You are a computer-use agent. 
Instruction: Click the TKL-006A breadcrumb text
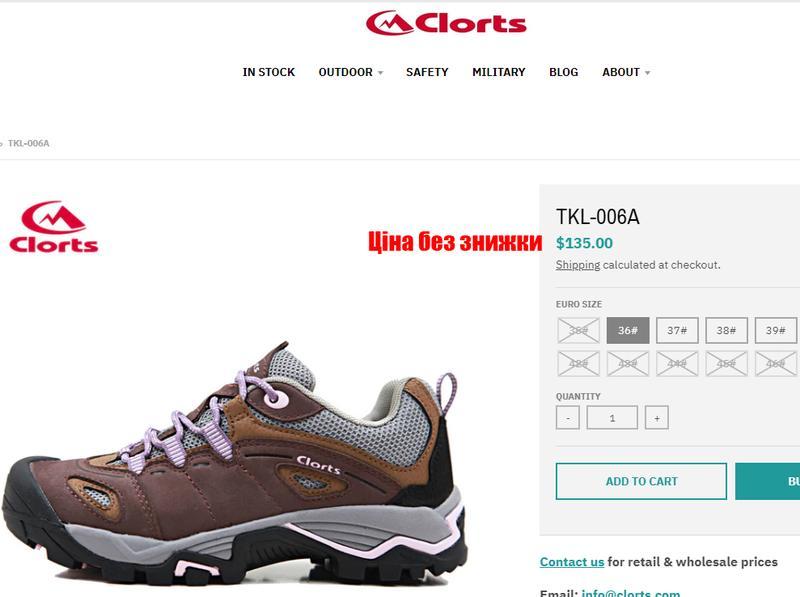(x=29, y=143)
